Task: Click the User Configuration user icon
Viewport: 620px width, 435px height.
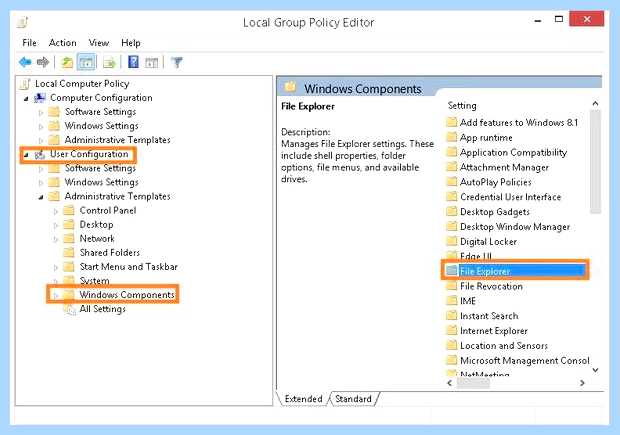Action: [40, 154]
